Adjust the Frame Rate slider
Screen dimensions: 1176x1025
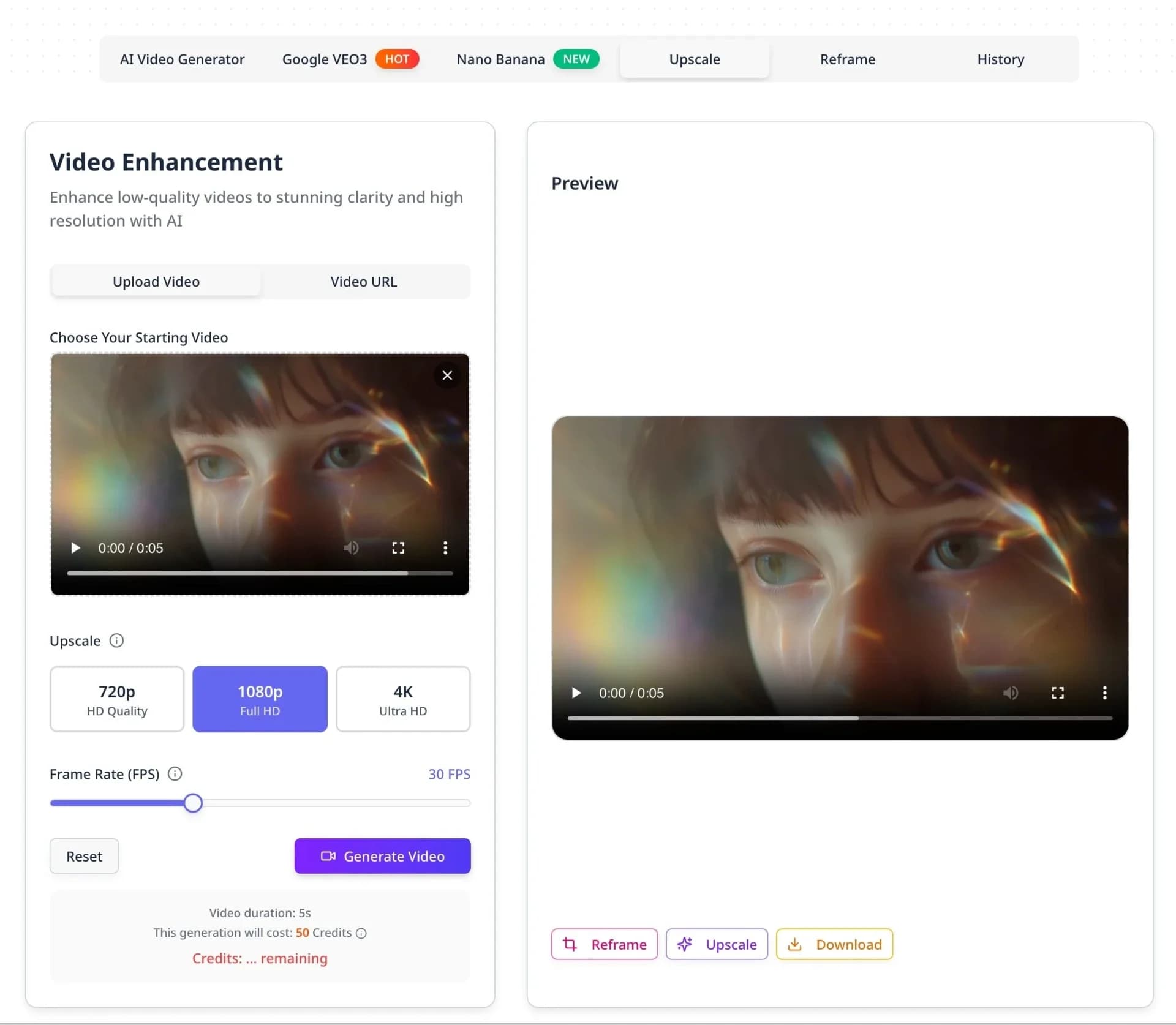(x=193, y=803)
